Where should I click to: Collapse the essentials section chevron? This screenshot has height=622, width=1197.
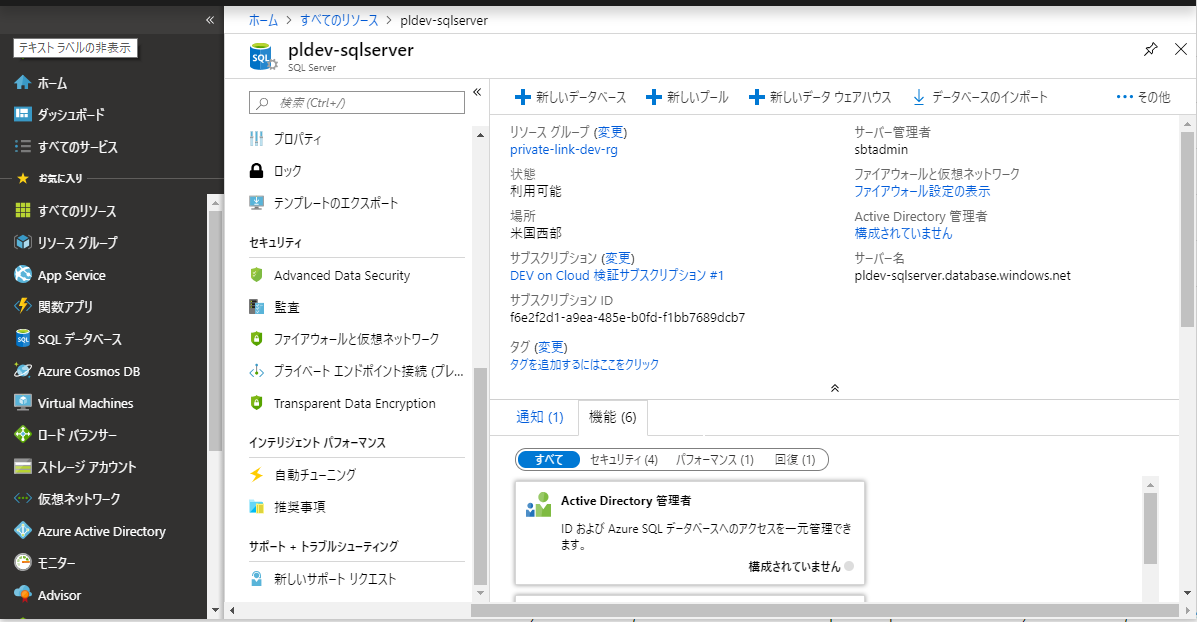tap(834, 388)
